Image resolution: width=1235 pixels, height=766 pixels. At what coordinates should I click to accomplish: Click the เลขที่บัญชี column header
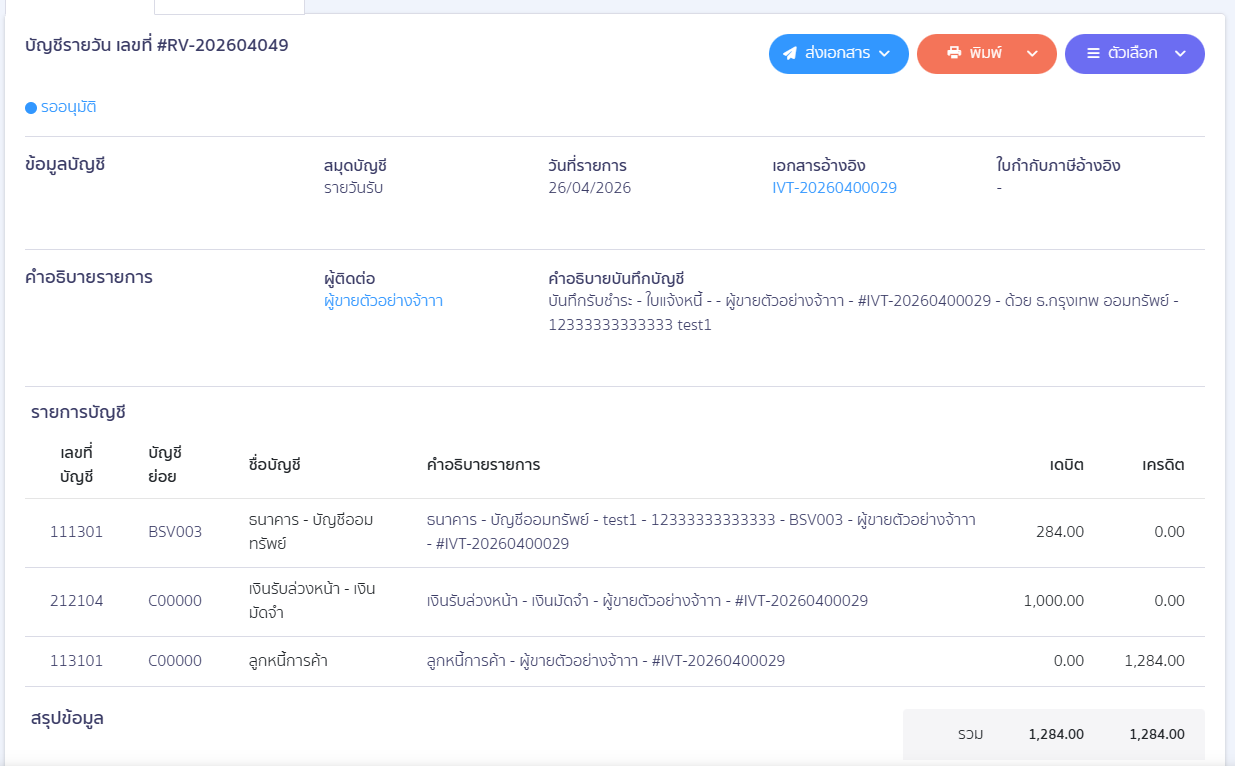point(76,465)
